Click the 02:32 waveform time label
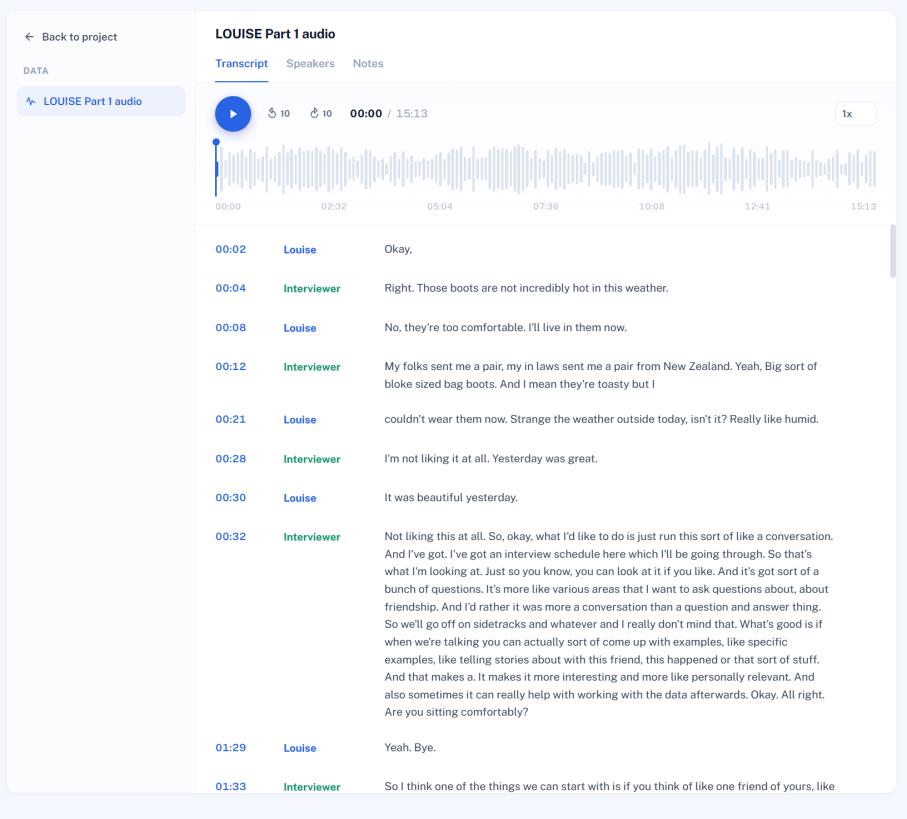Image resolution: width=907 pixels, height=819 pixels. (334, 206)
